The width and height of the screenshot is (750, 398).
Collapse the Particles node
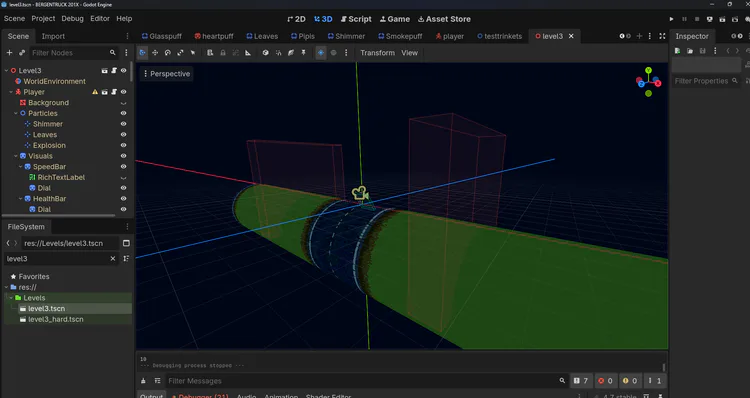point(16,113)
